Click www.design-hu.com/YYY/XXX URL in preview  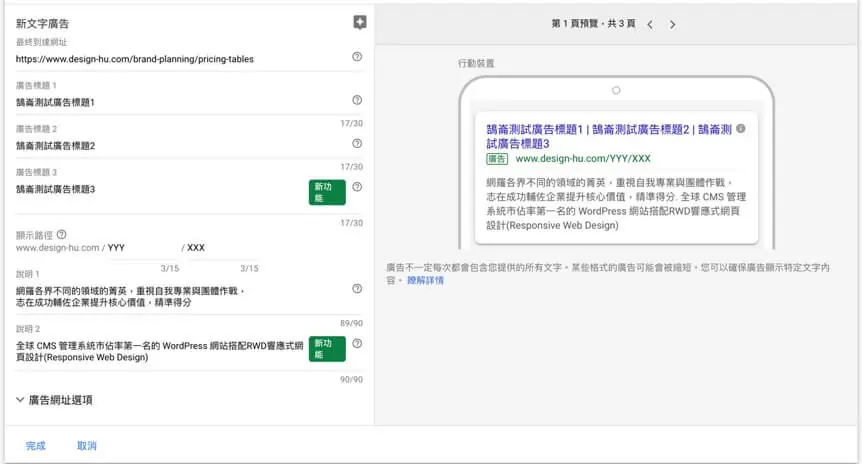583,159
